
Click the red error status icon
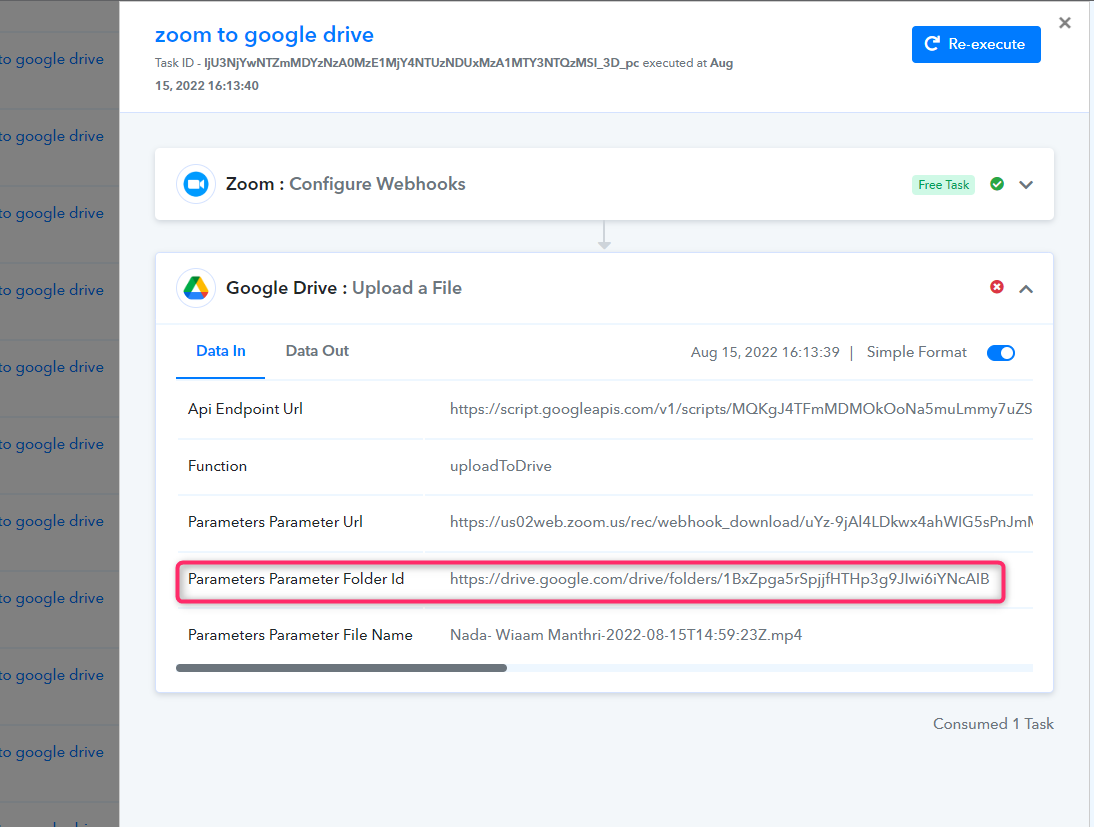pos(997,287)
